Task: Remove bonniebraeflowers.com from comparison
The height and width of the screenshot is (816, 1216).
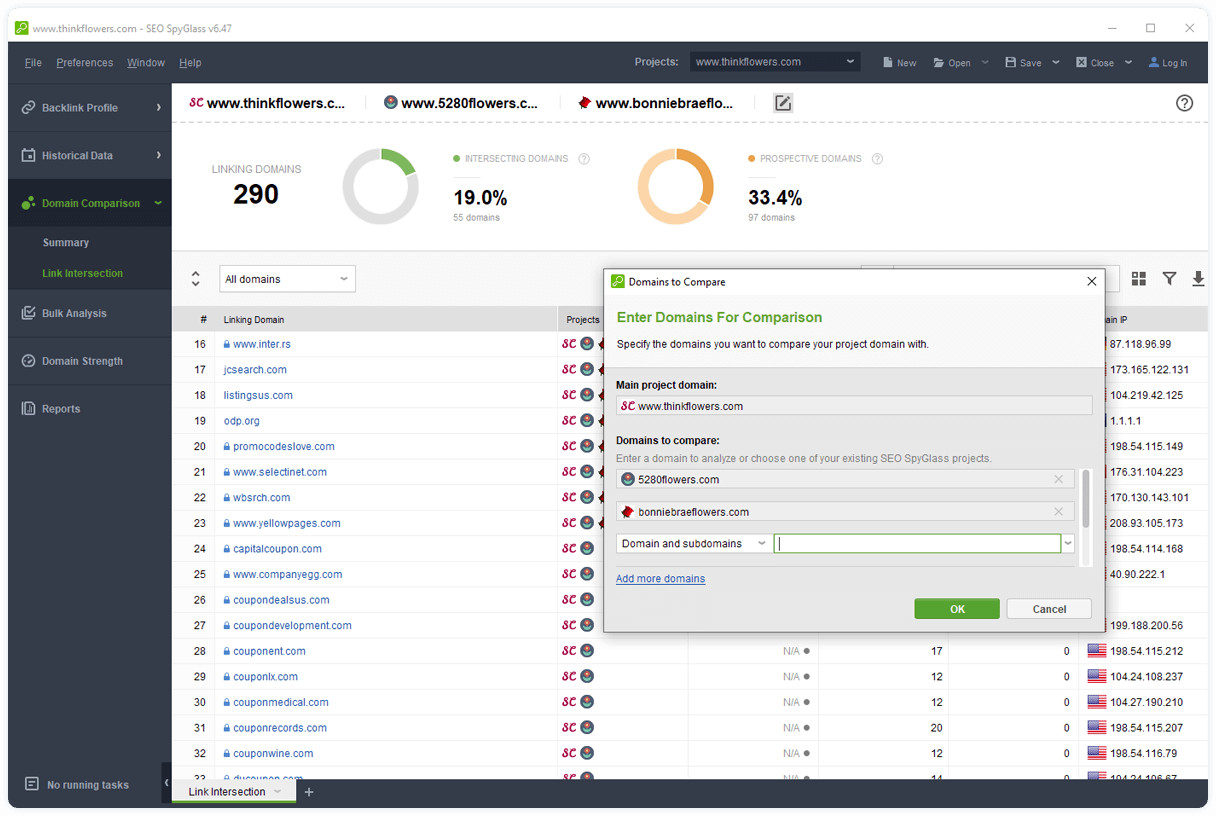Action: coord(1058,512)
